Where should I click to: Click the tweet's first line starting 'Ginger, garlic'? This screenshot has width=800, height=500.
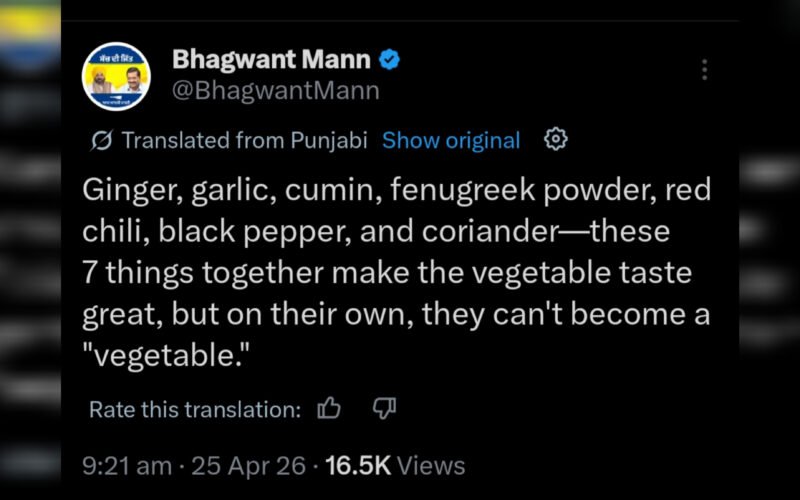pos(396,190)
